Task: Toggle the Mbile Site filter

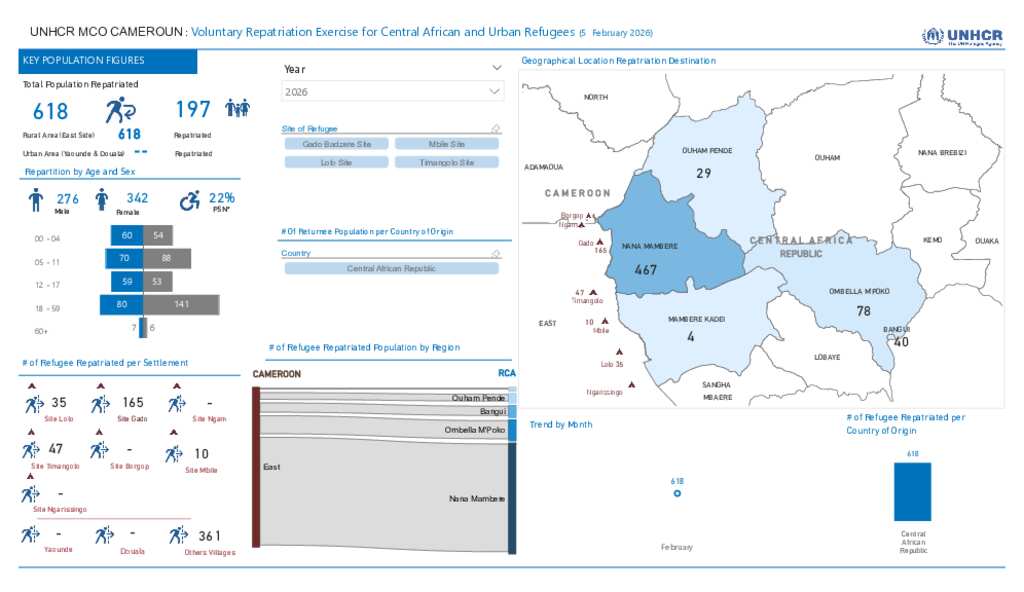Action: coord(446,144)
